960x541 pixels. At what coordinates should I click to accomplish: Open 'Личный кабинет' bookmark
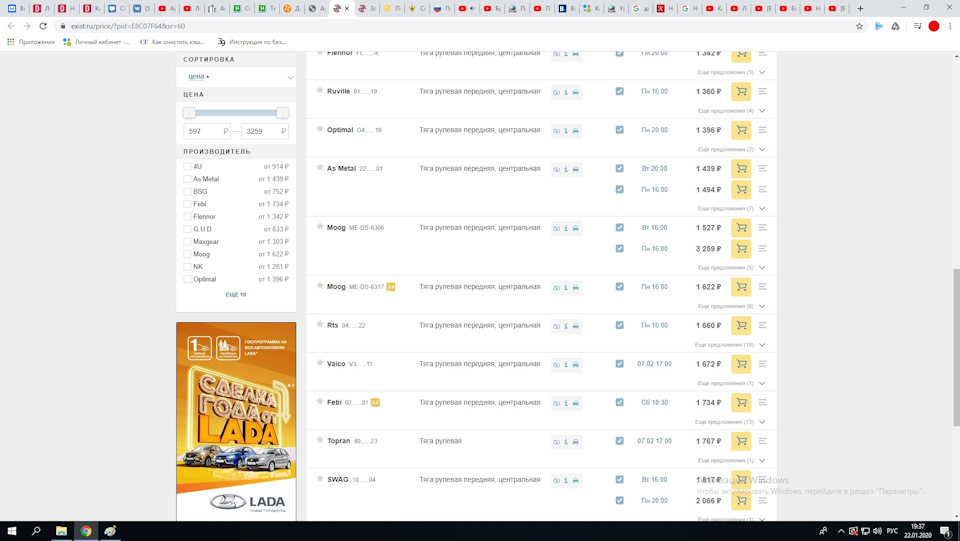coord(96,42)
